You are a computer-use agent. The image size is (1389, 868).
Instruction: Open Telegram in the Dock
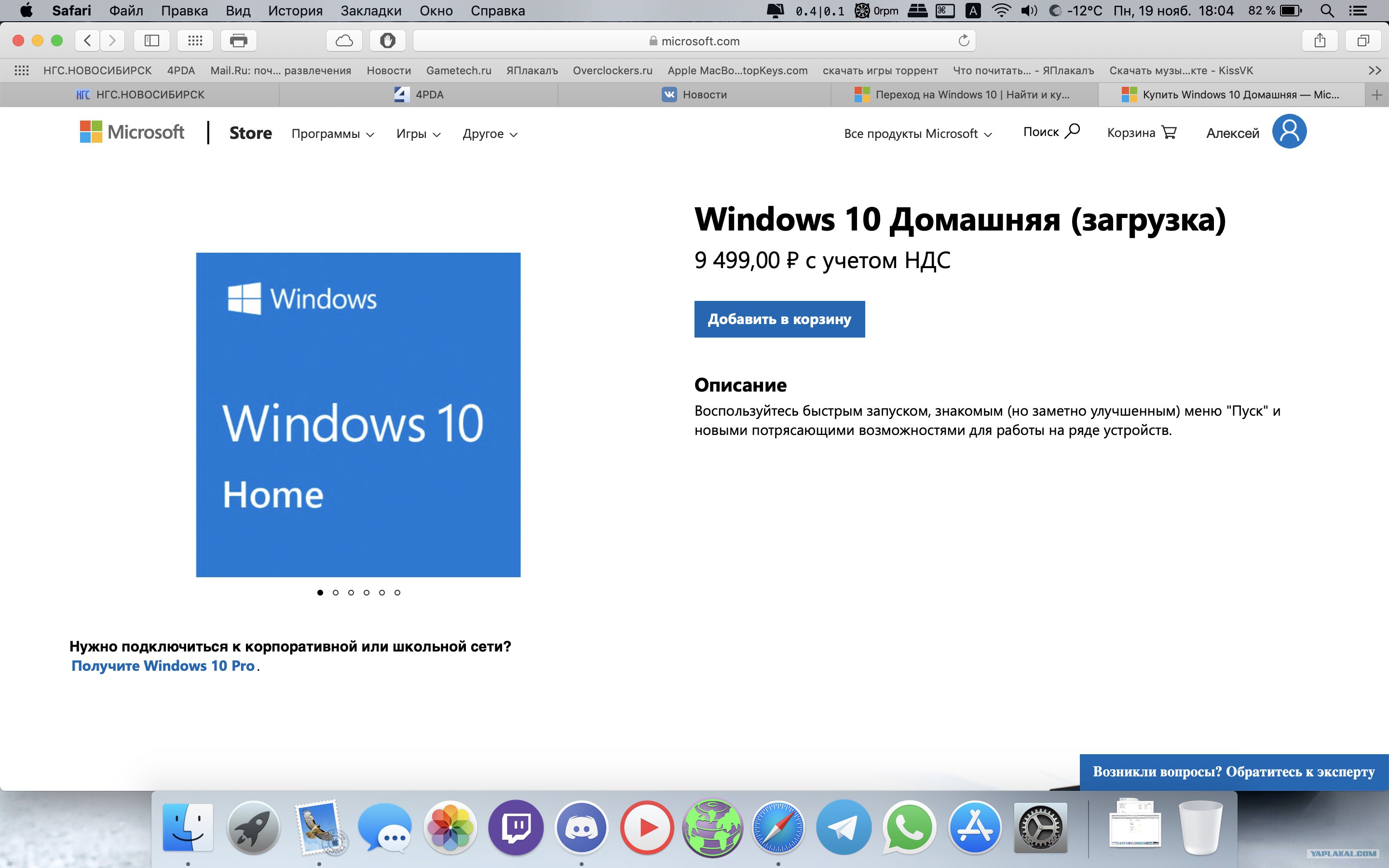pos(844,827)
